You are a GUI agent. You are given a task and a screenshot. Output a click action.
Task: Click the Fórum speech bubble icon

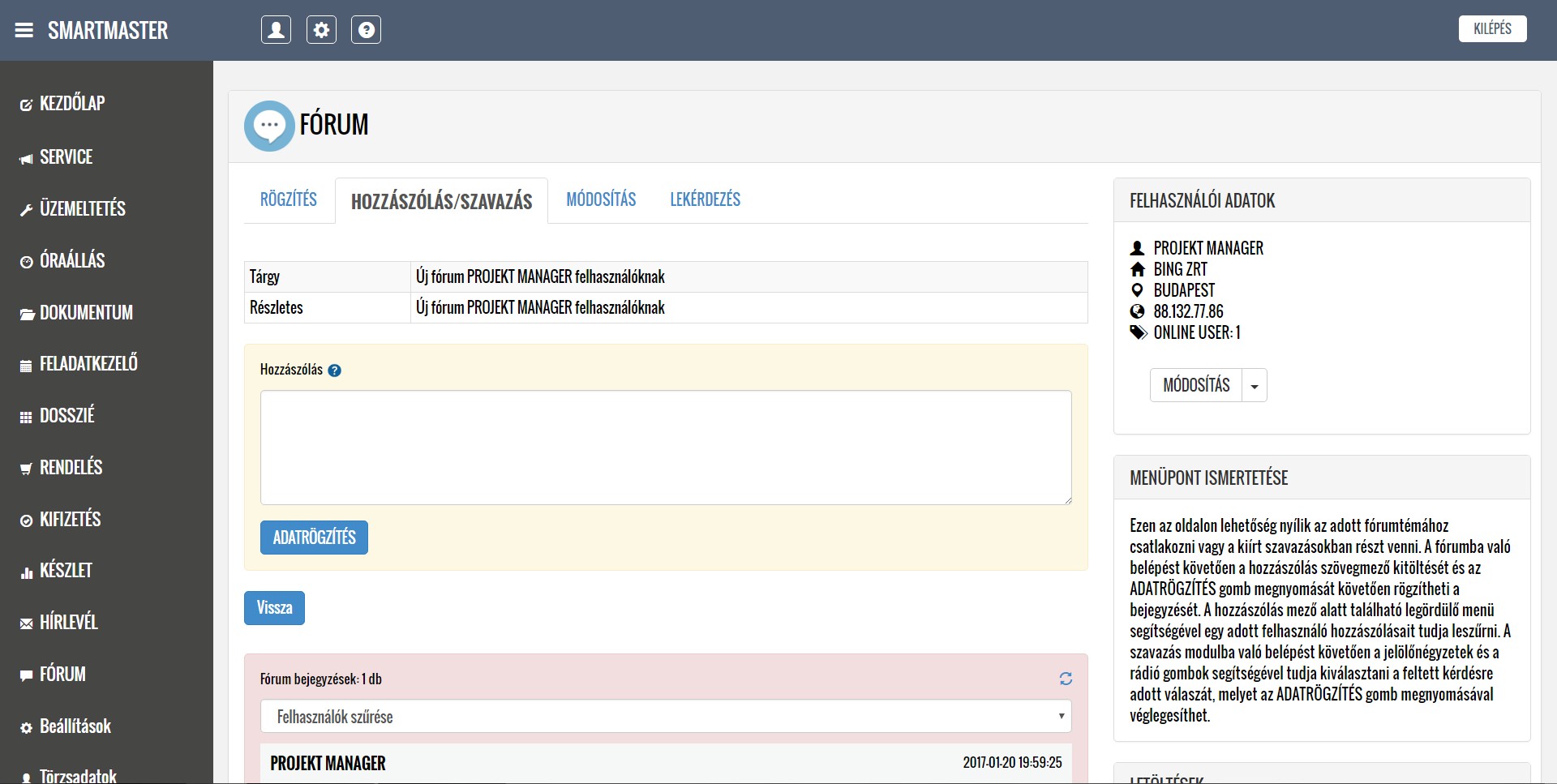269,126
